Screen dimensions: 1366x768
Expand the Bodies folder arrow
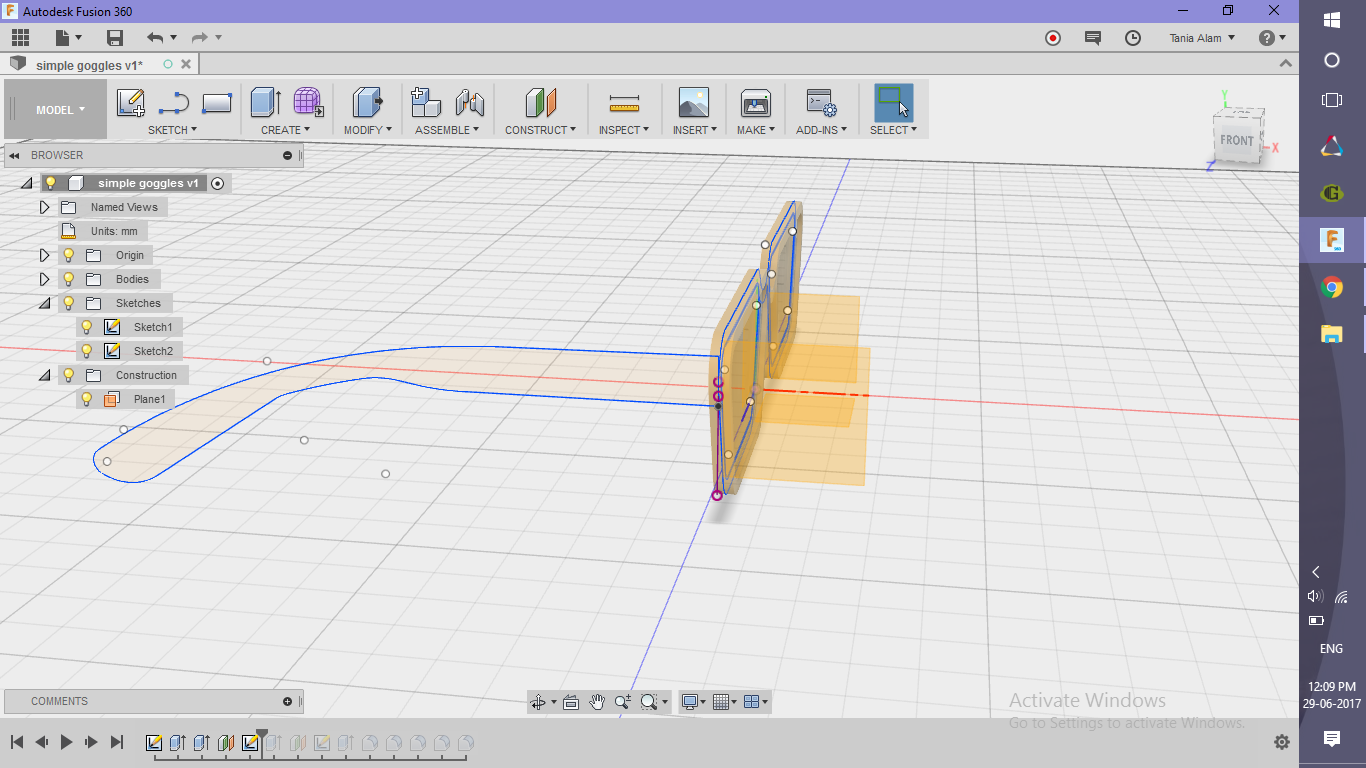pos(44,279)
